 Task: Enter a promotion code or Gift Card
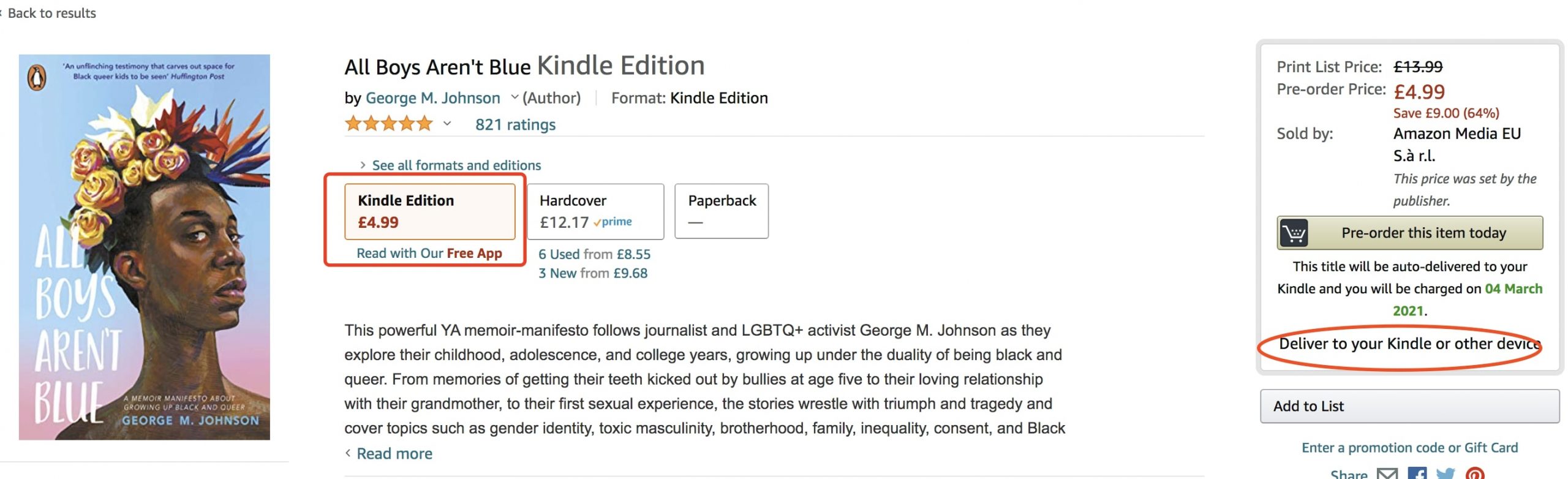point(1409,448)
